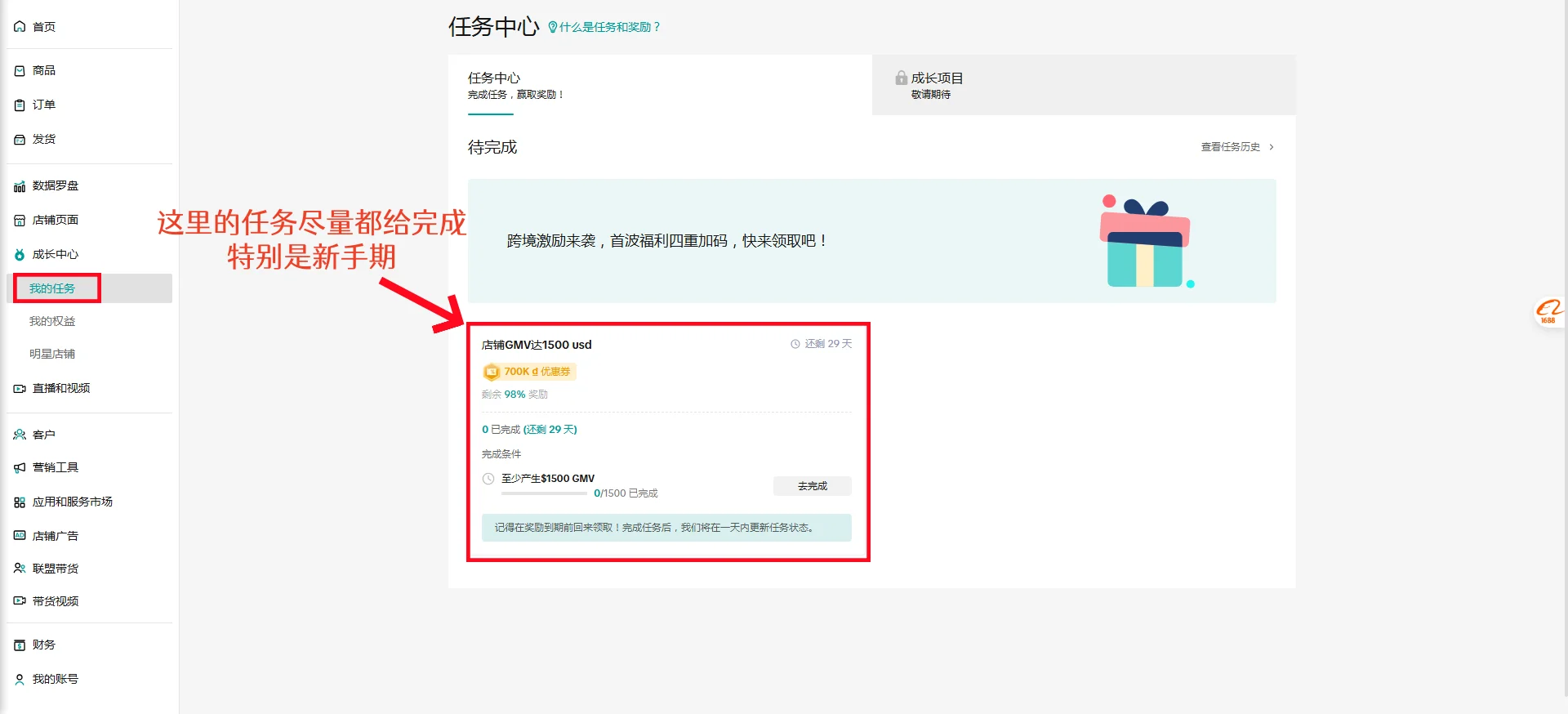1568x714 pixels.
Task: Open the Products (商品) sidebar icon
Action: [x=20, y=71]
